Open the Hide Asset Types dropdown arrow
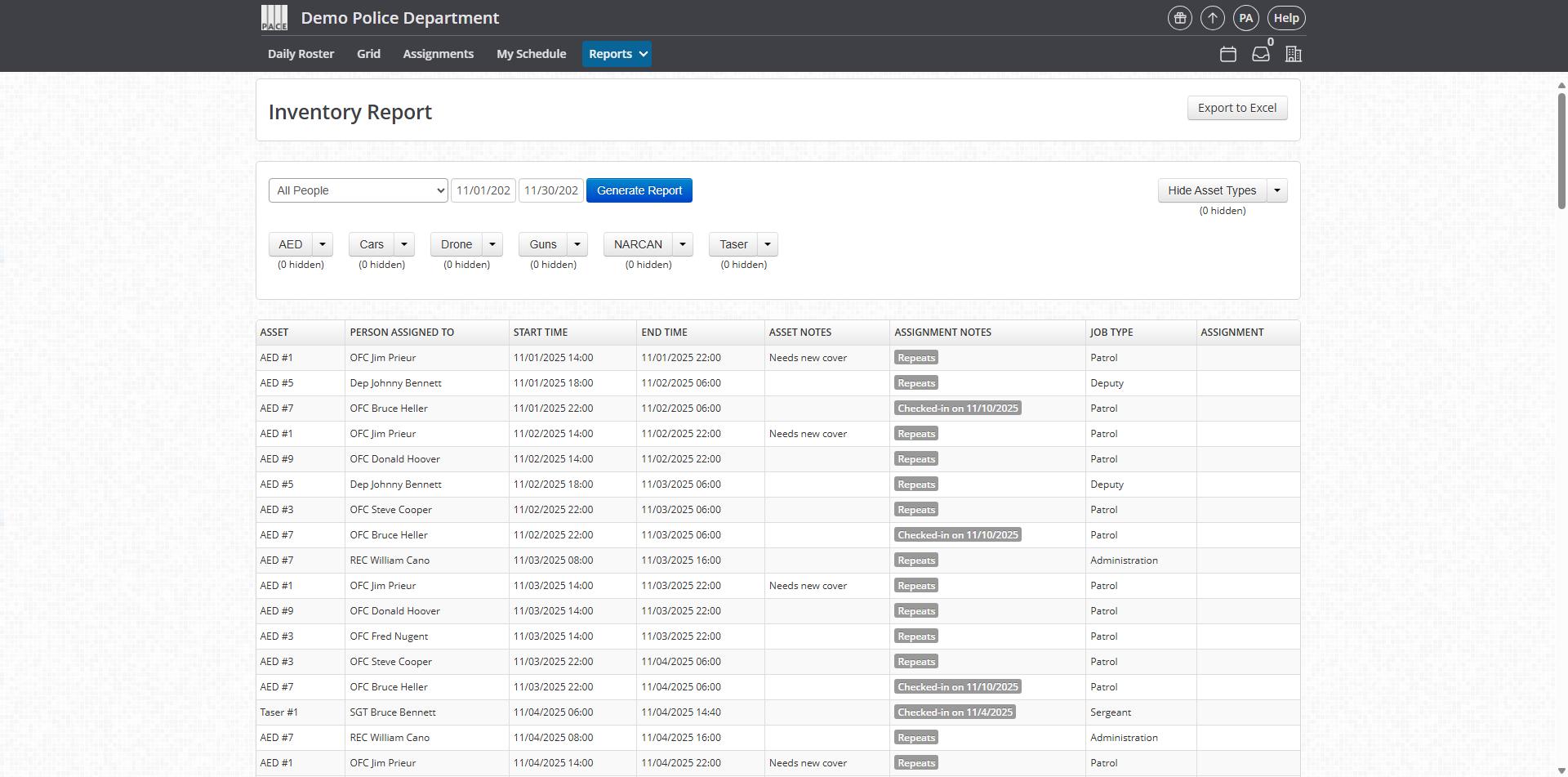The image size is (1568, 777). click(1277, 190)
